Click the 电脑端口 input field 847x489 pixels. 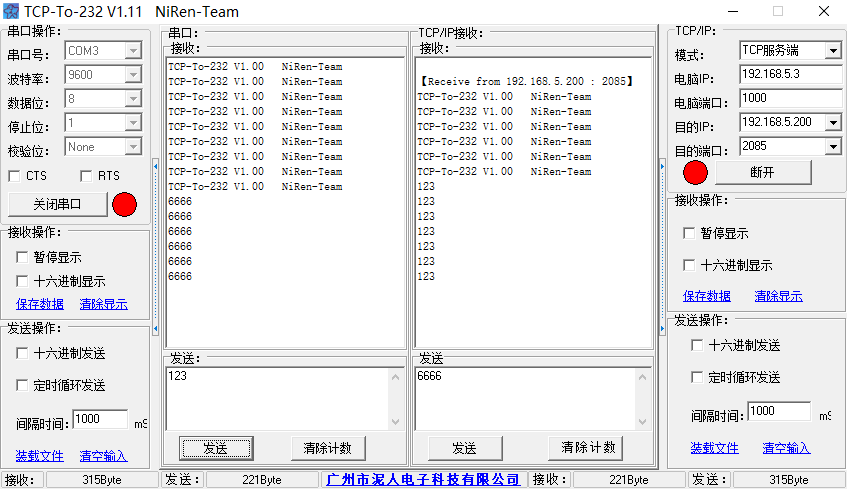point(790,98)
